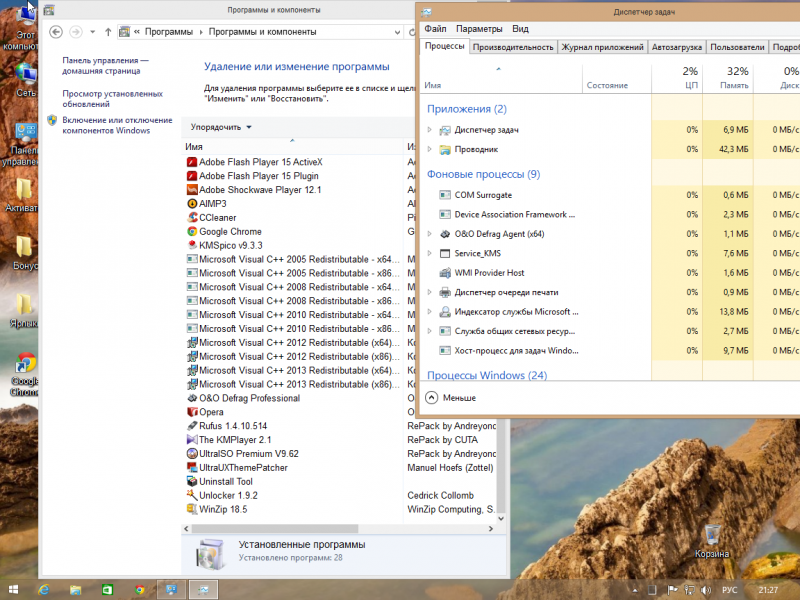The image size is (800, 600).
Task: Select the UltraUXThemePatcher icon
Action: pyautogui.click(x=192, y=467)
